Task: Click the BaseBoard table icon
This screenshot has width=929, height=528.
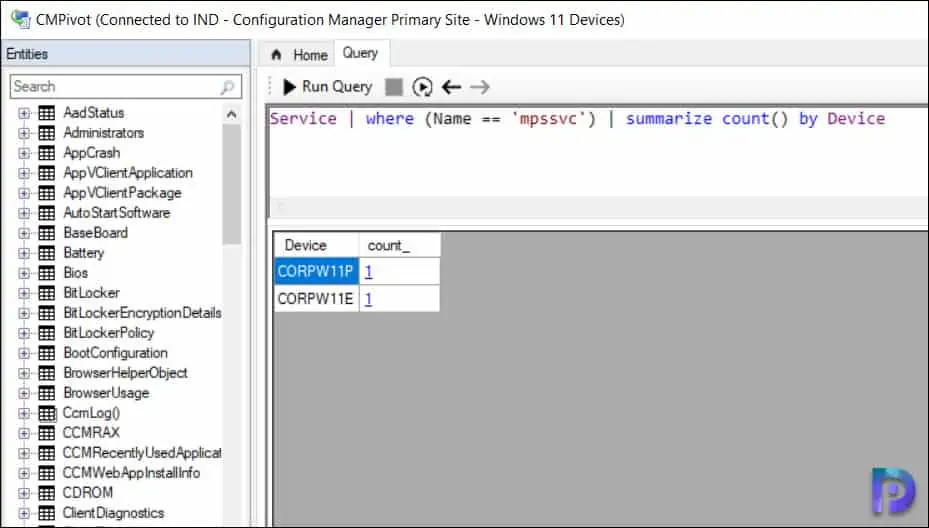Action: tap(47, 233)
